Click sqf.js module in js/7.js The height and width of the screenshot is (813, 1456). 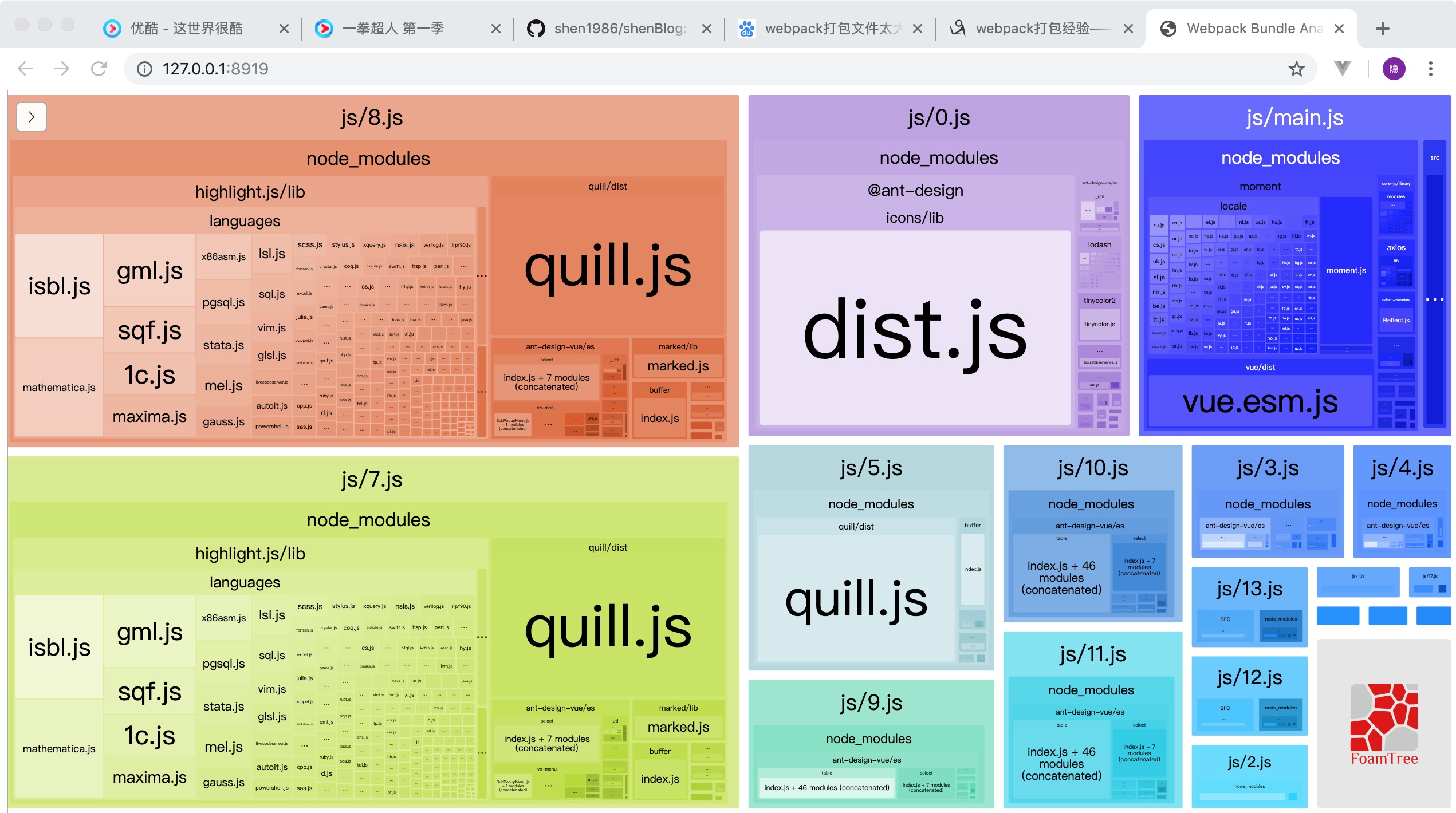pyautogui.click(x=149, y=692)
